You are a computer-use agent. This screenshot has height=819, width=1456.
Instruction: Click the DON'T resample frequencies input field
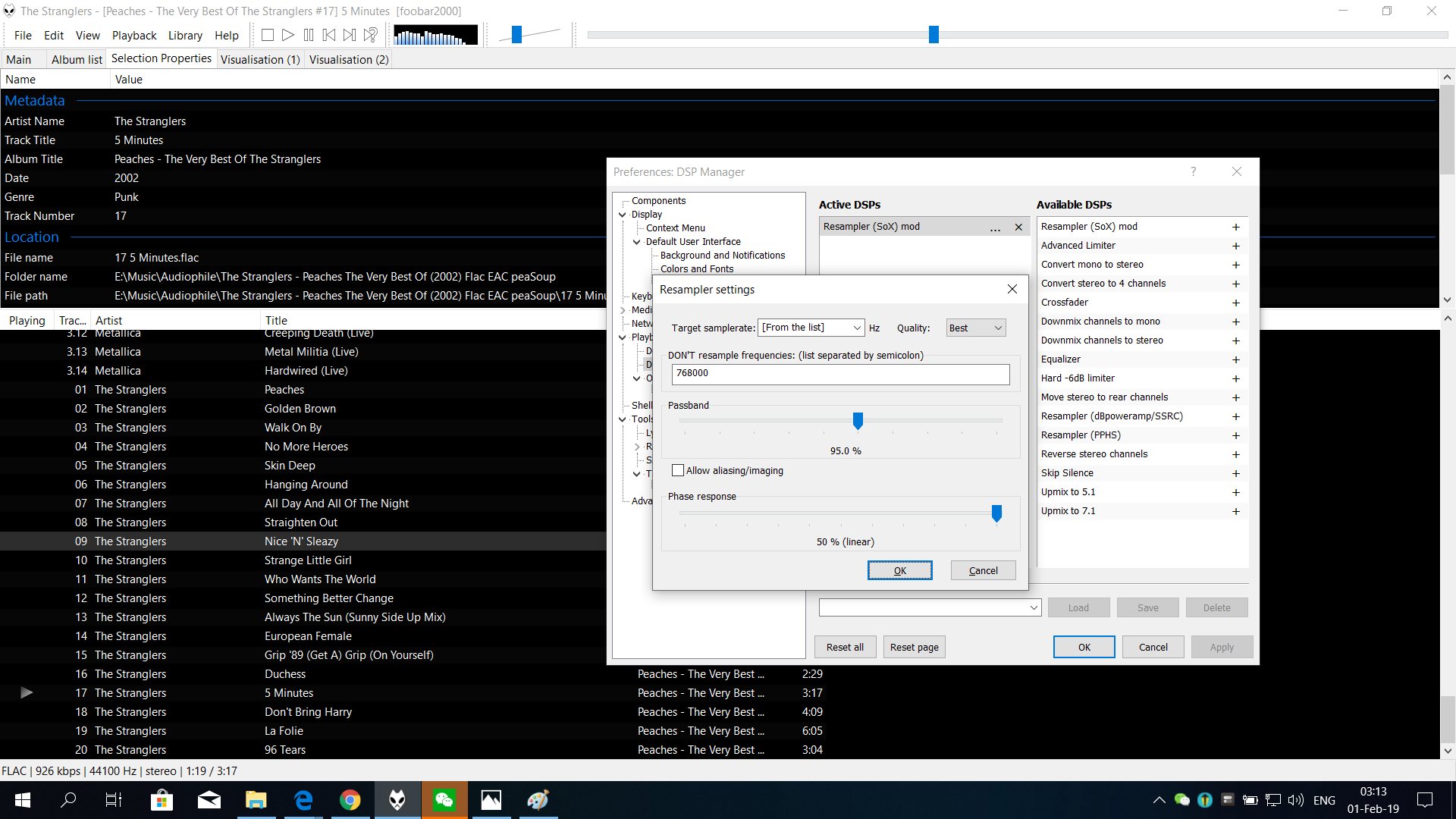[x=840, y=373]
